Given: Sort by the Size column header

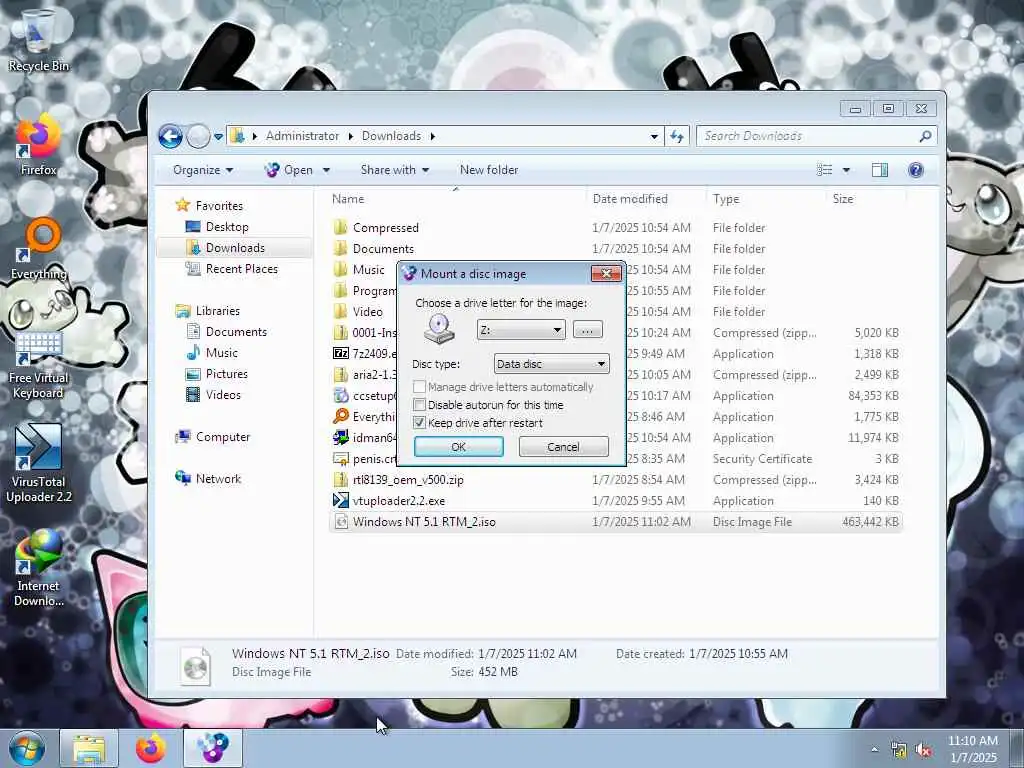Looking at the screenshot, I should coord(866,199).
